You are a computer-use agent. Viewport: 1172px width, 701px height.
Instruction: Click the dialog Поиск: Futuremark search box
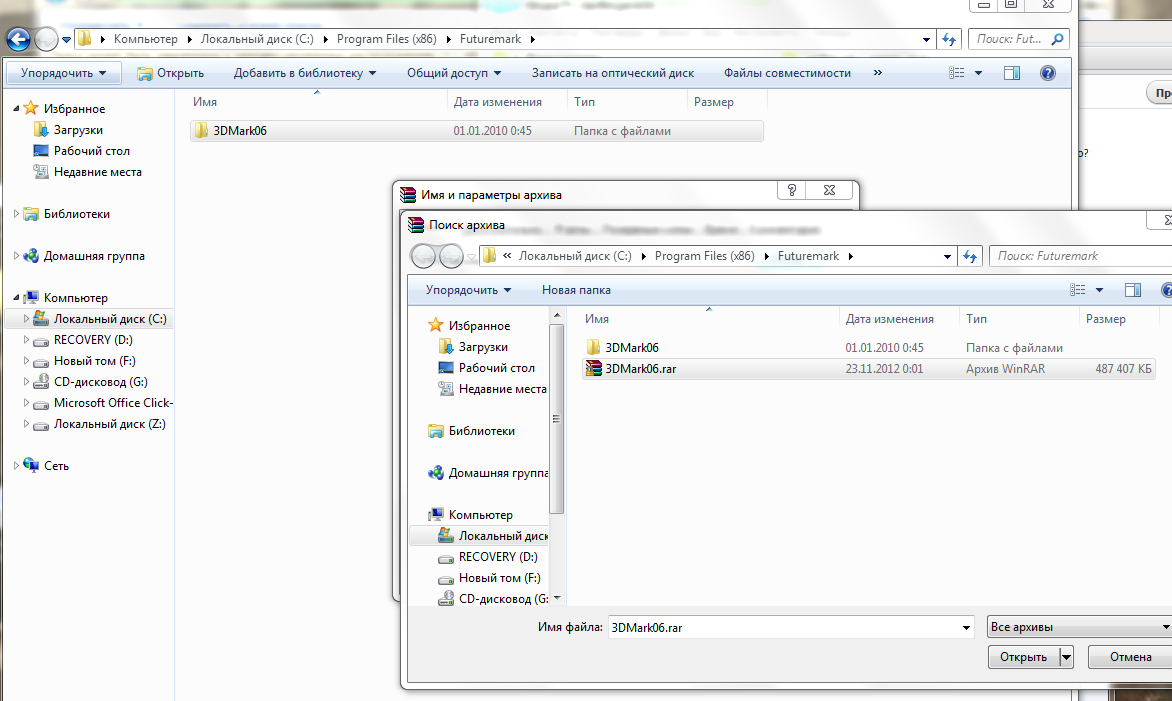point(1080,256)
